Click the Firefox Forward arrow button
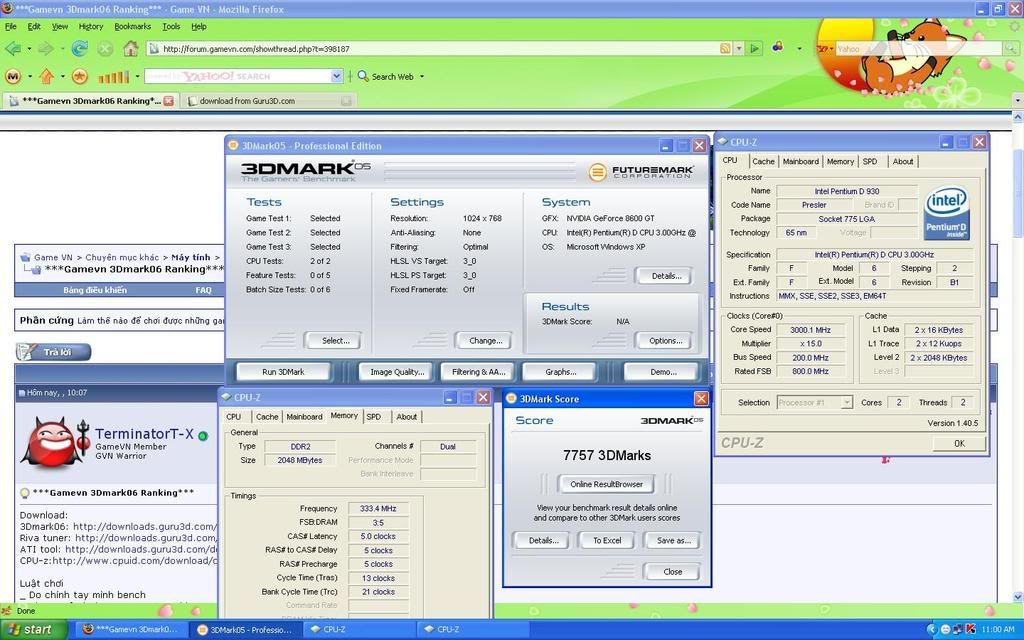 click(x=45, y=48)
